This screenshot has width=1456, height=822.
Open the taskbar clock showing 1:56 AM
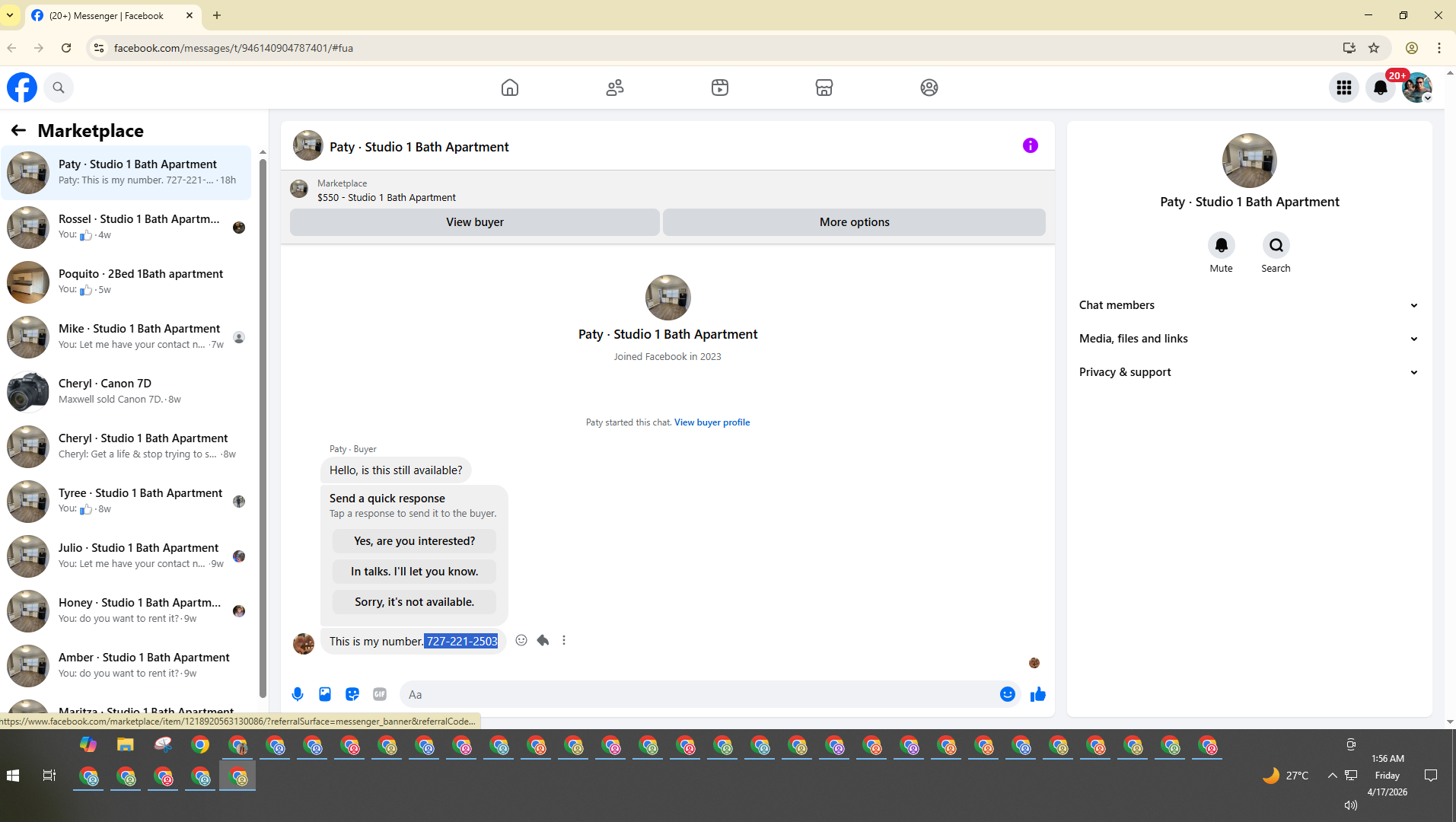(x=1388, y=776)
